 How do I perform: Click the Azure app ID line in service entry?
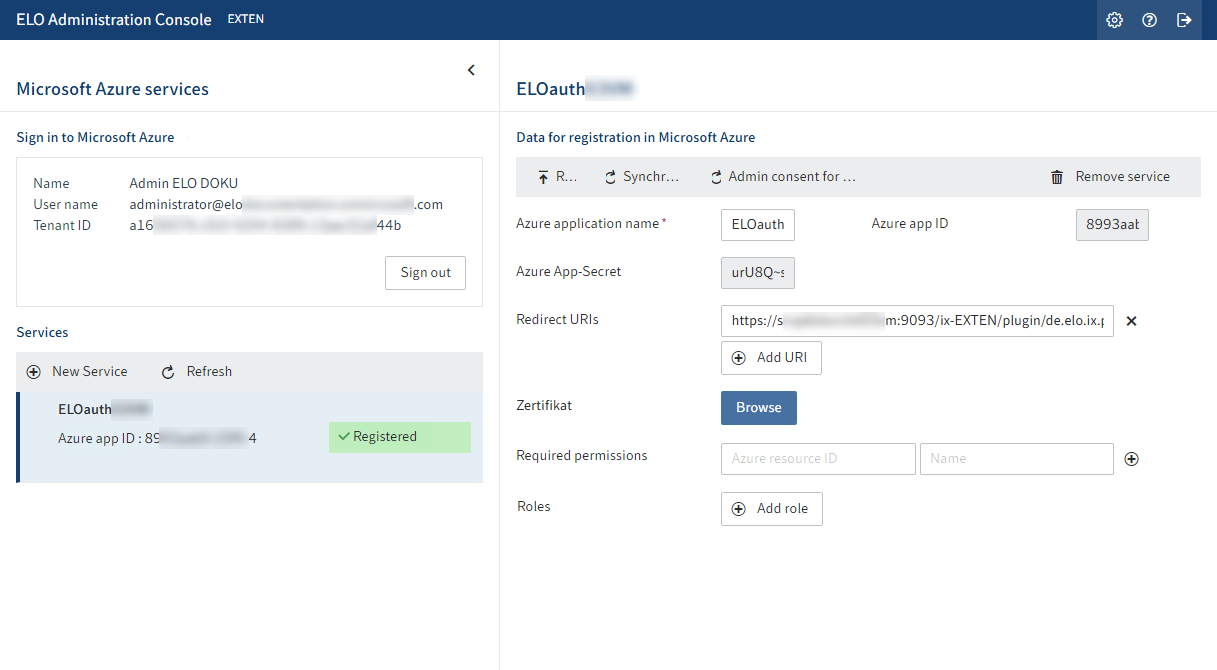point(157,438)
